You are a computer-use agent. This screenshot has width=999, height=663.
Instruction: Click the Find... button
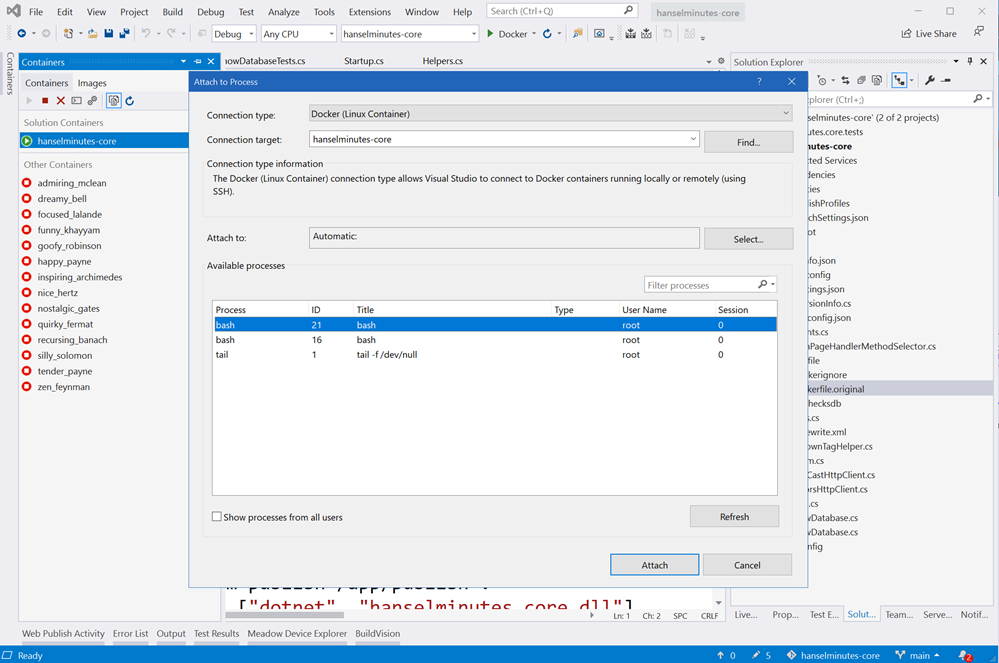[749, 142]
